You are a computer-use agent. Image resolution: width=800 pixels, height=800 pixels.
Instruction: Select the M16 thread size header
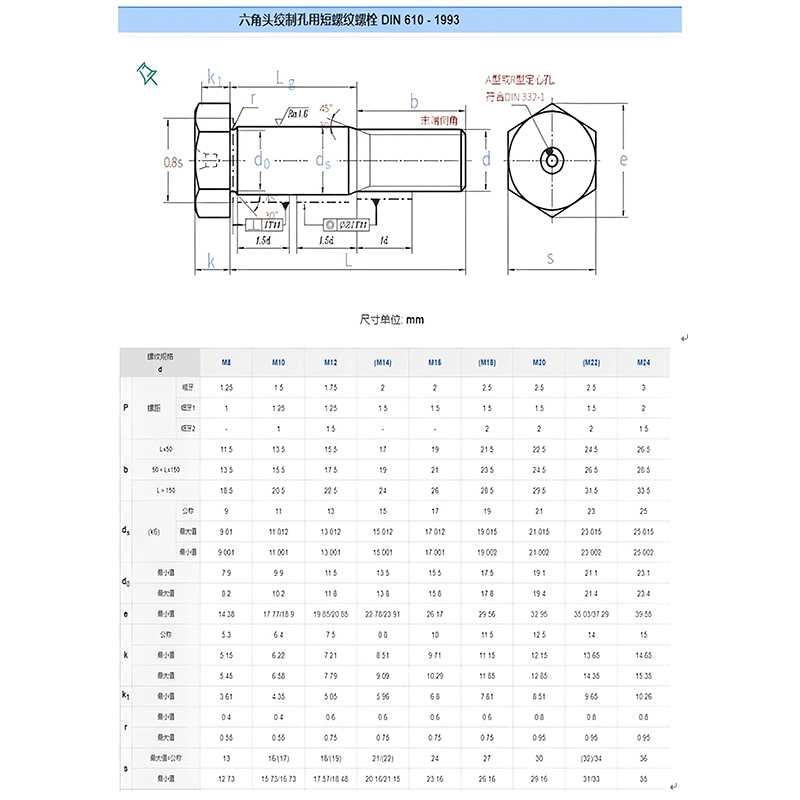click(435, 362)
